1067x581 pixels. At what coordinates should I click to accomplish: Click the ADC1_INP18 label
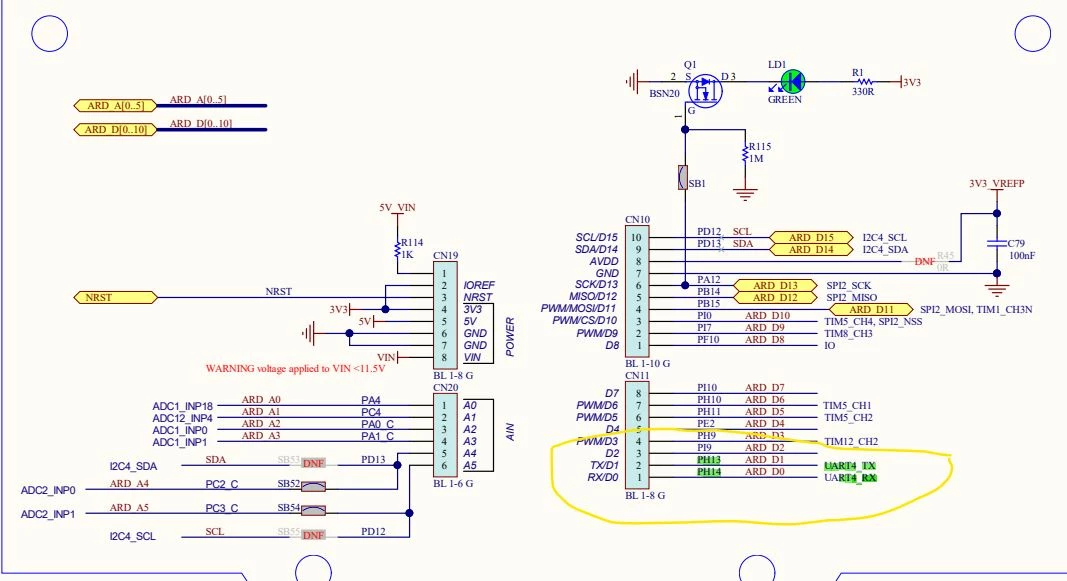pyautogui.click(x=182, y=407)
